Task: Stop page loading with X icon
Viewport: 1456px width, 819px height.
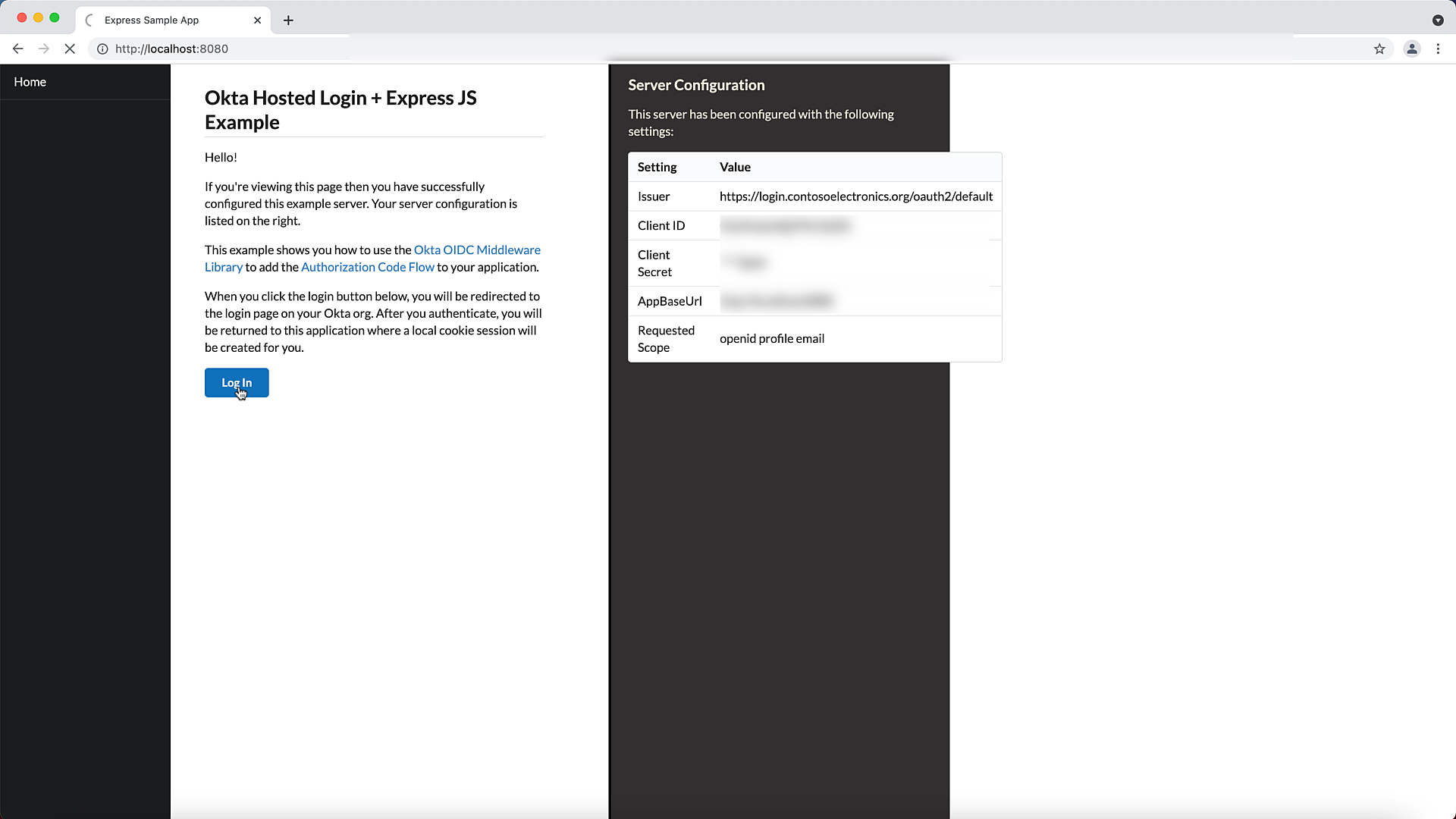Action: (x=70, y=49)
